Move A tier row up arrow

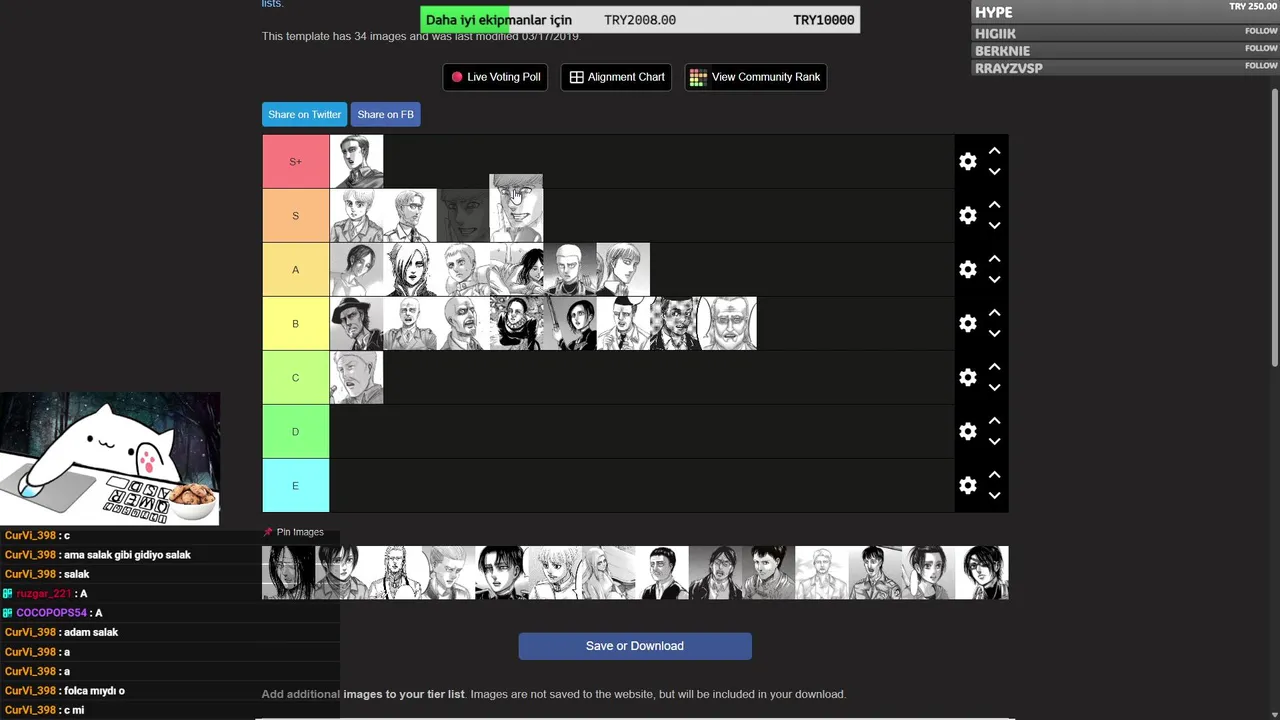click(994, 259)
